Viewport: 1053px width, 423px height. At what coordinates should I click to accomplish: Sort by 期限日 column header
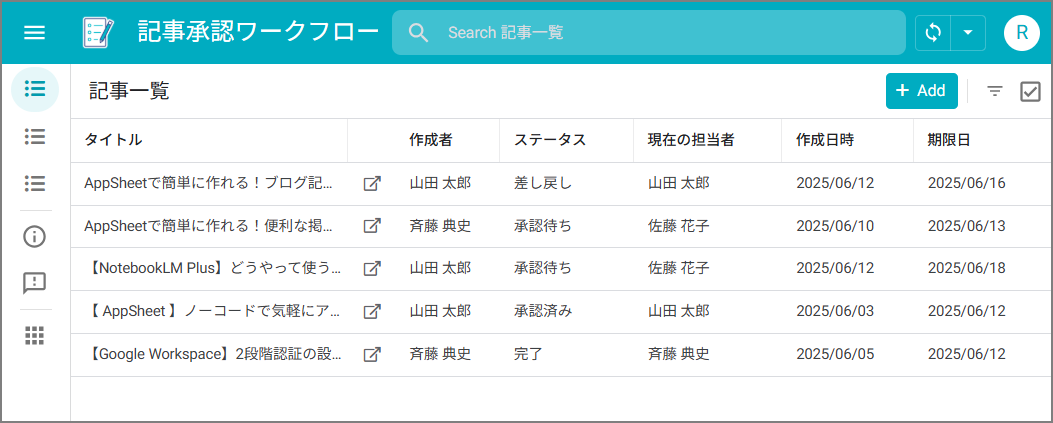[949, 140]
